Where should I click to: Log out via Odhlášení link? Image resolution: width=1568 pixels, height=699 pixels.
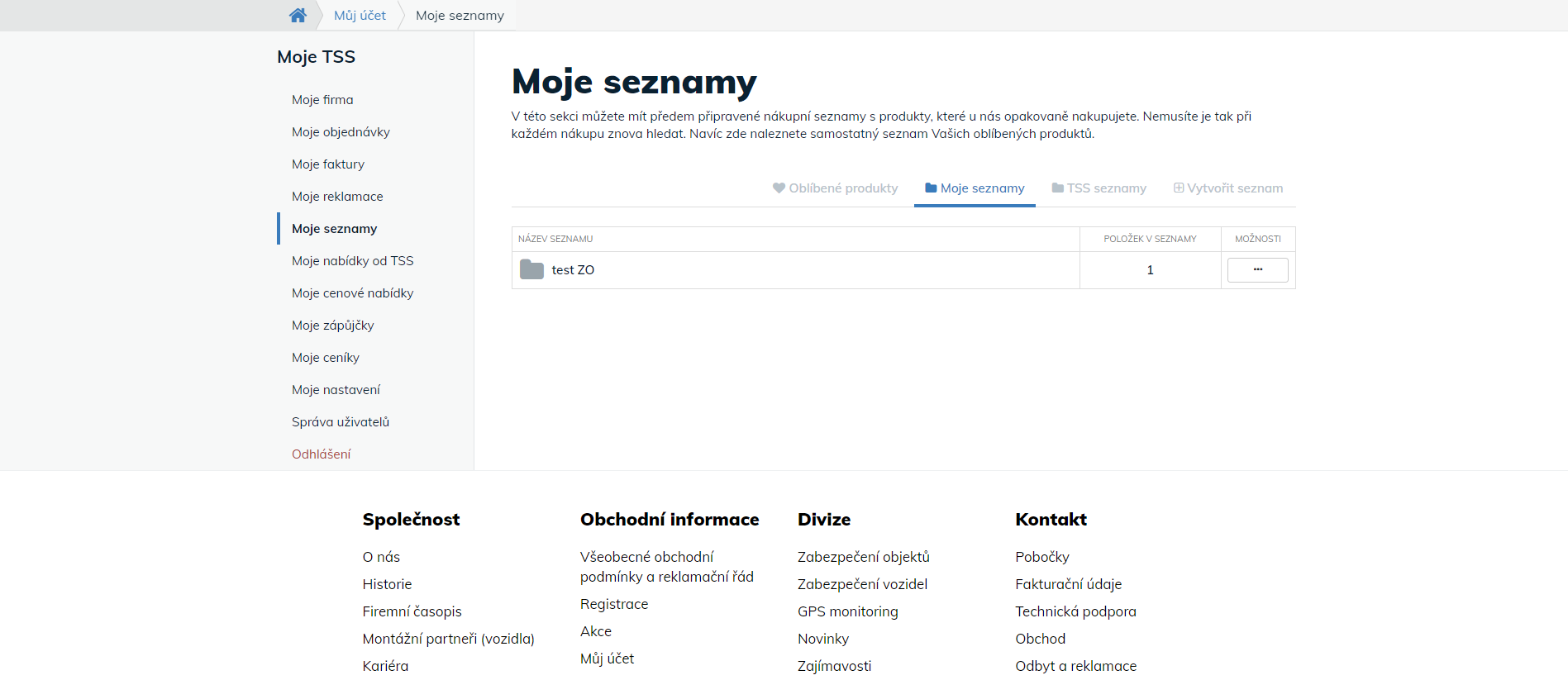pyautogui.click(x=321, y=454)
